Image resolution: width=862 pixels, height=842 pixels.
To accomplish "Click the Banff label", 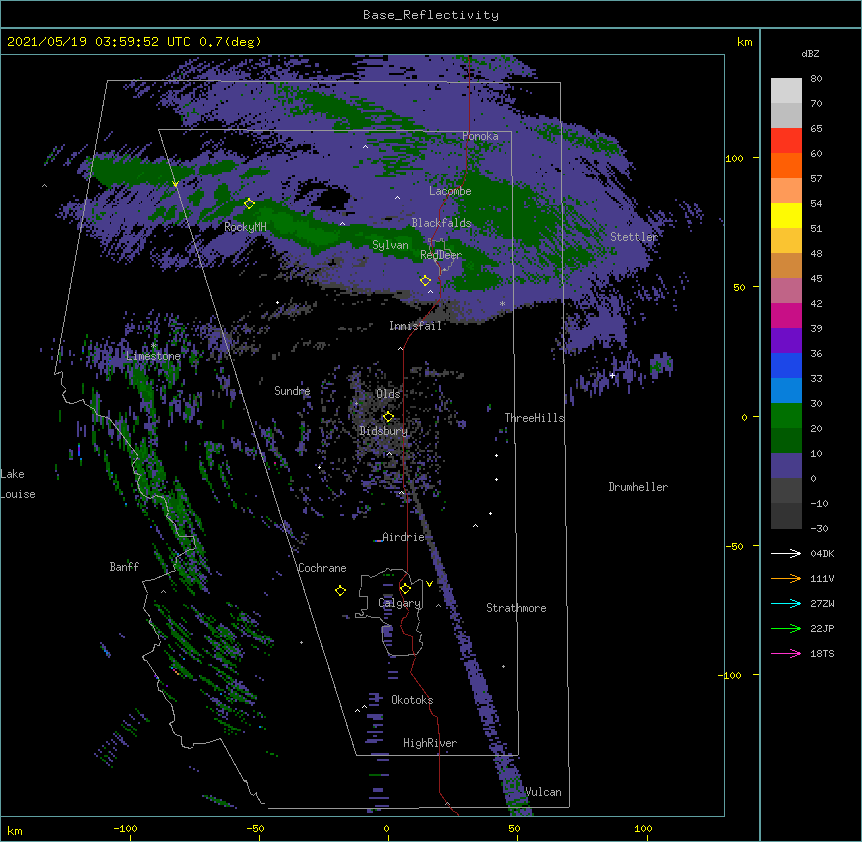I will tap(124, 567).
